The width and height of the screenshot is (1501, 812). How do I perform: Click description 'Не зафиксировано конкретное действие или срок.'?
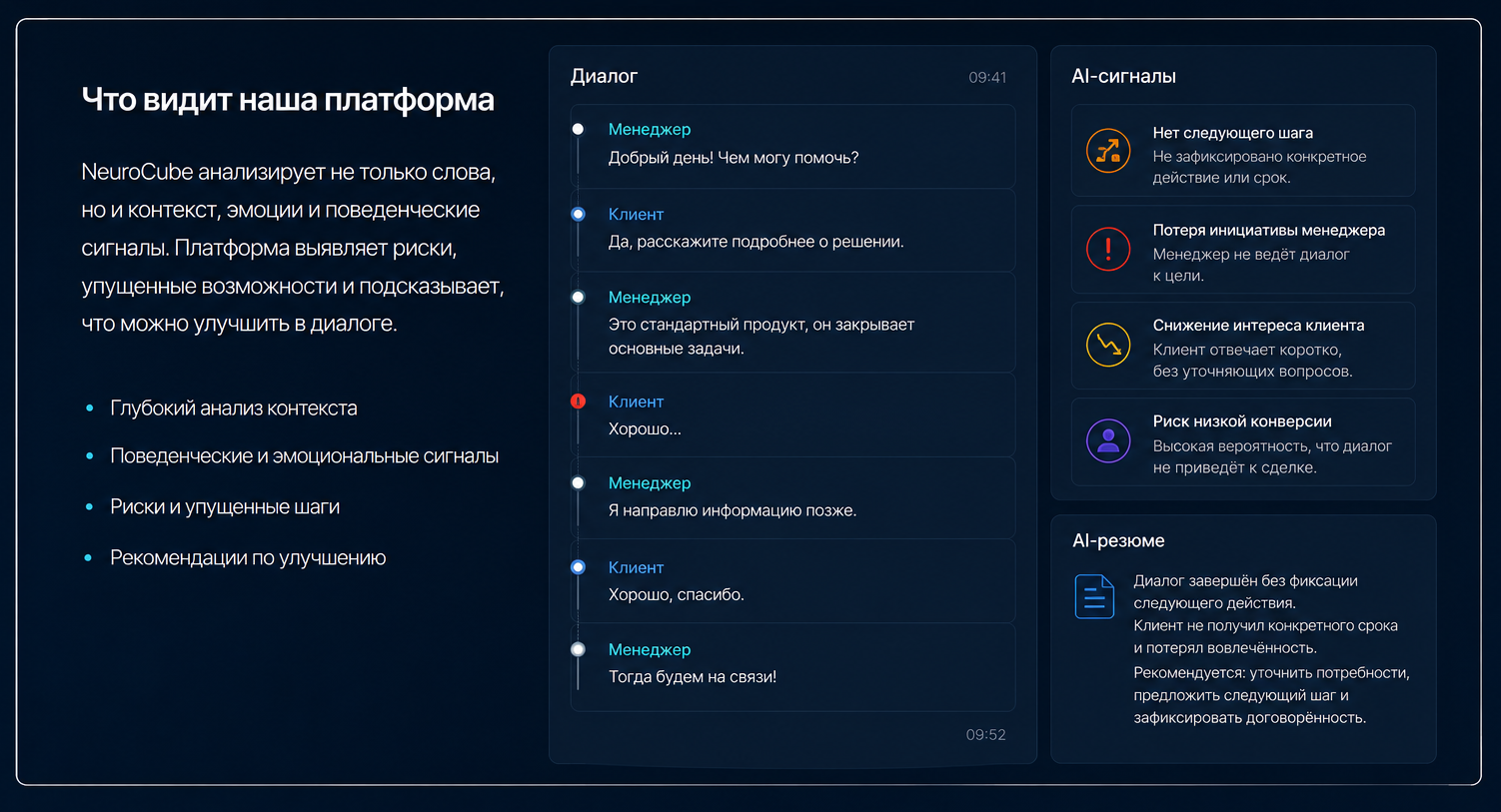(1259, 168)
